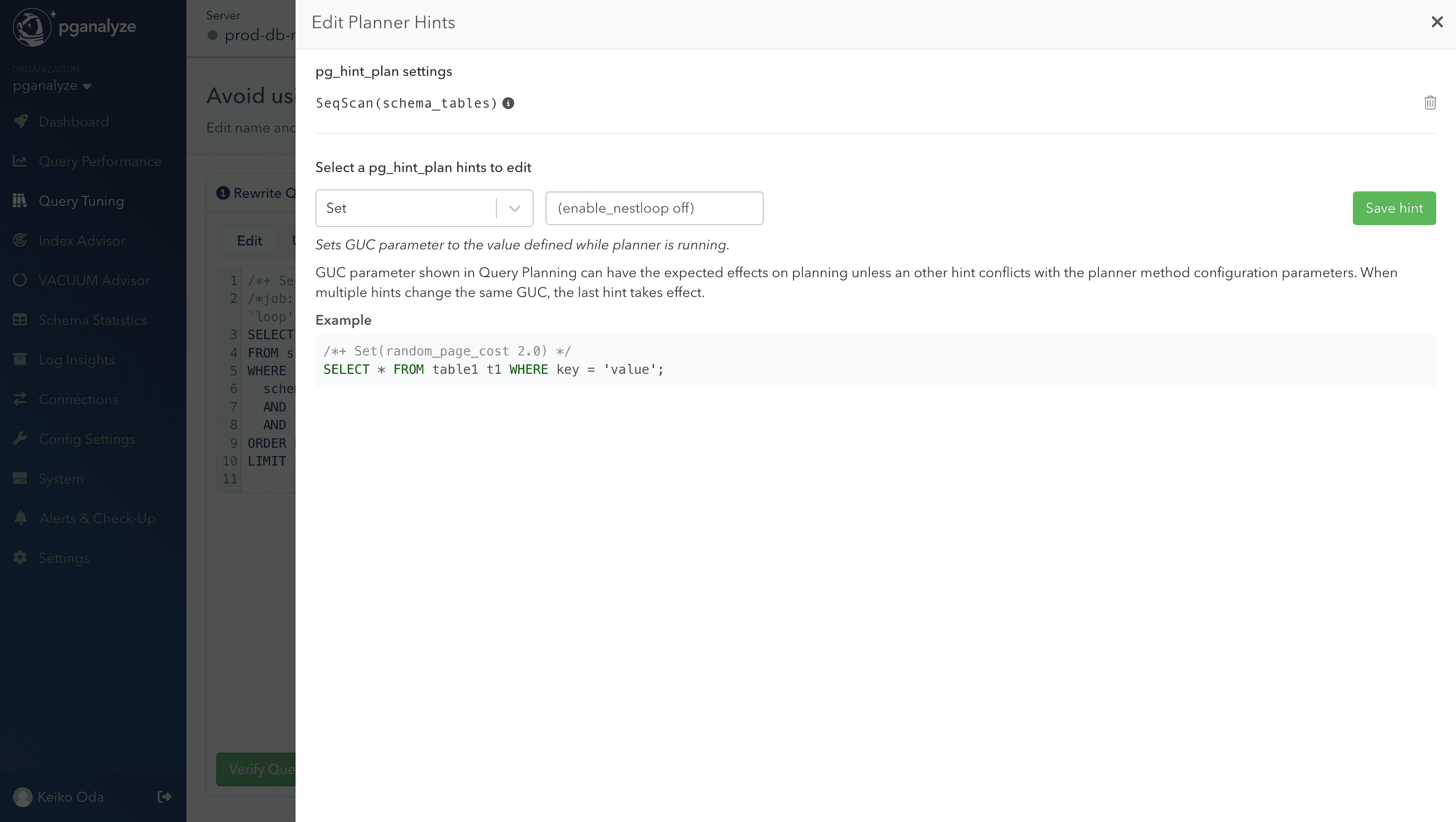Open Query Performance chart icon
The width and height of the screenshot is (1456, 822).
coord(20,161)
